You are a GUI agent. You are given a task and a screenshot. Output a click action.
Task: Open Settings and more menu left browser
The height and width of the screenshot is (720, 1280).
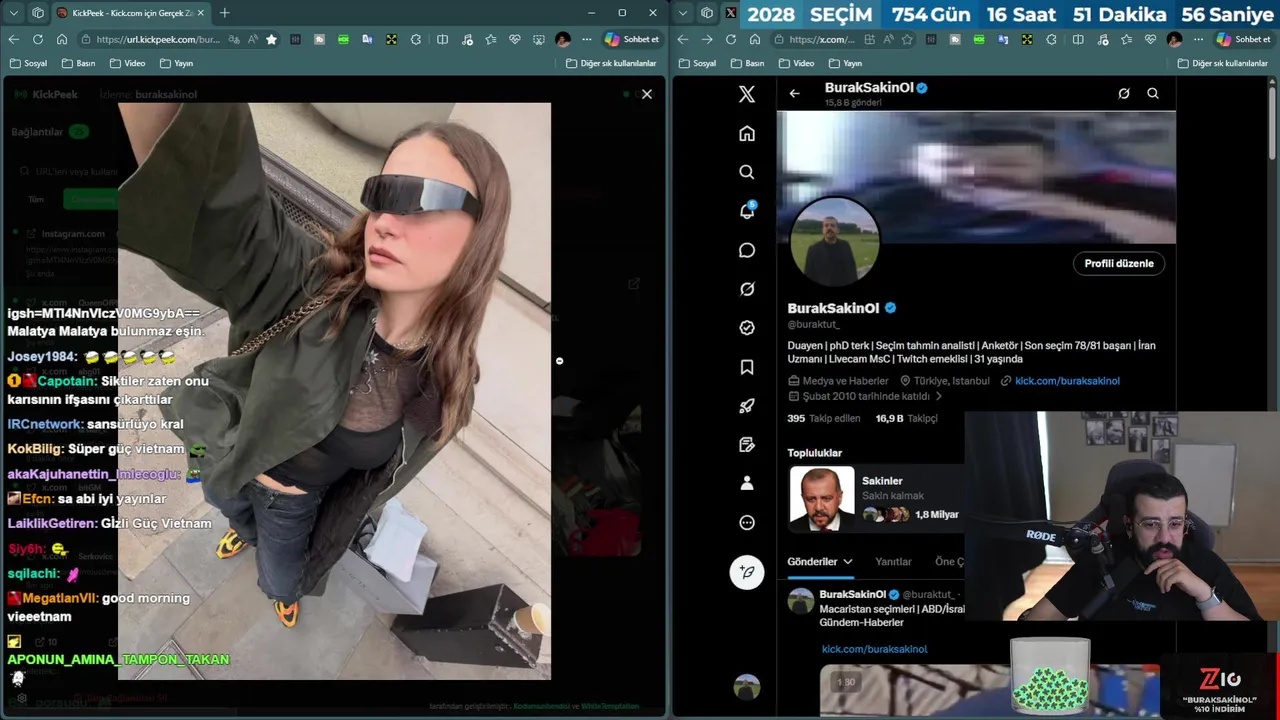pos(587,39)
